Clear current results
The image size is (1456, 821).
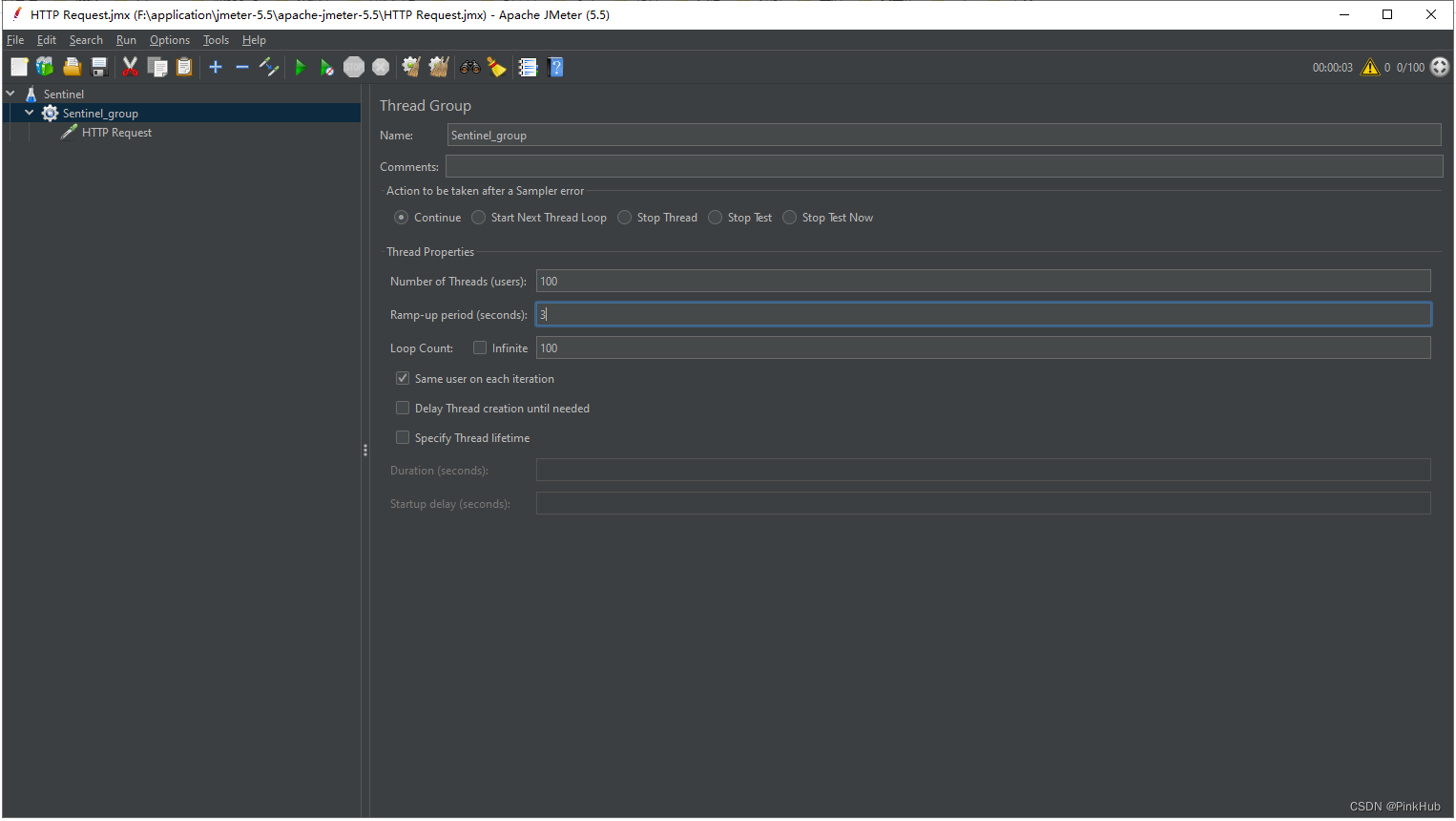pyautogui.click(x=411, y=67)
